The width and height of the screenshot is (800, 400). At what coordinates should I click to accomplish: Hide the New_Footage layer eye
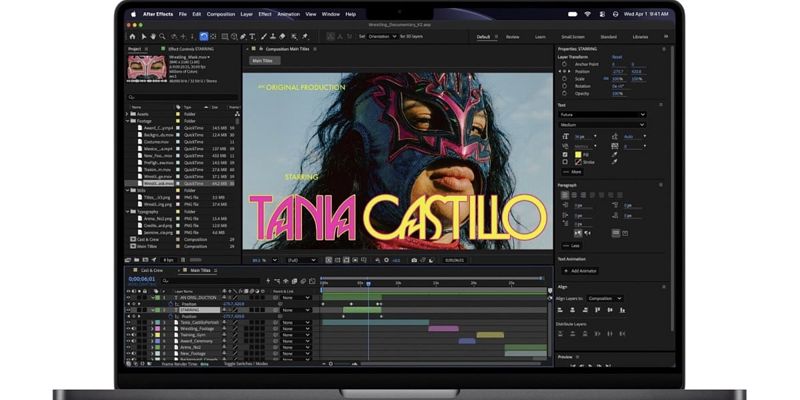click(129, 353)
